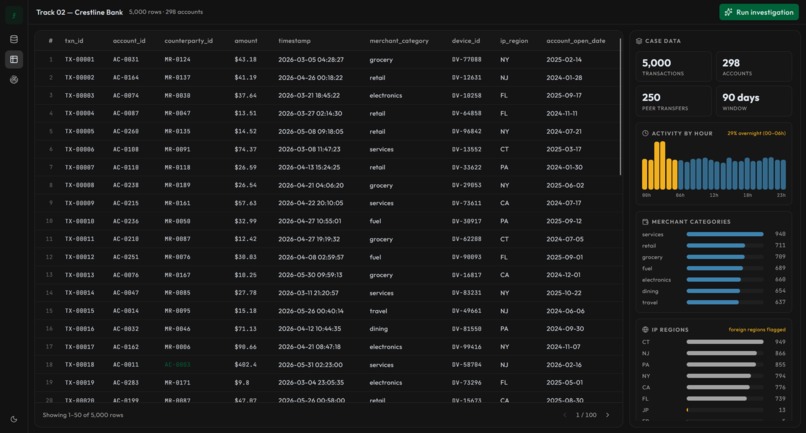Click the fuel row in Merchant Categories
The height and width of the screenshot is (433, 806).
pyautogui.click(x=713, y=268)
